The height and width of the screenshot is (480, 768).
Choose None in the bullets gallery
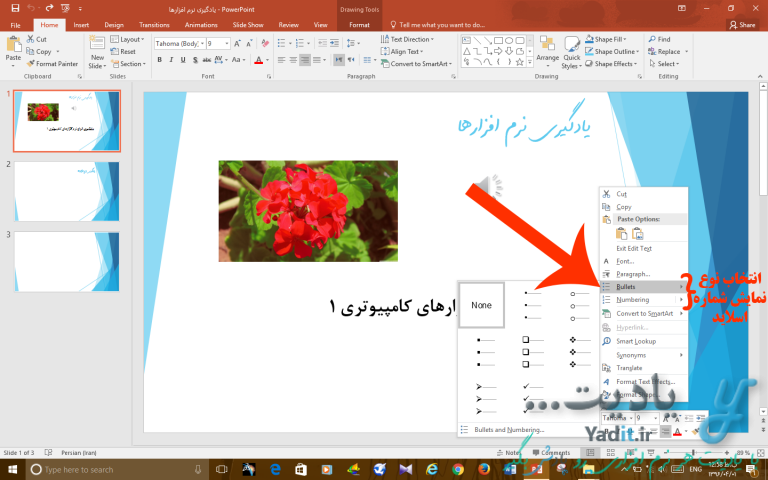[481, 305]
